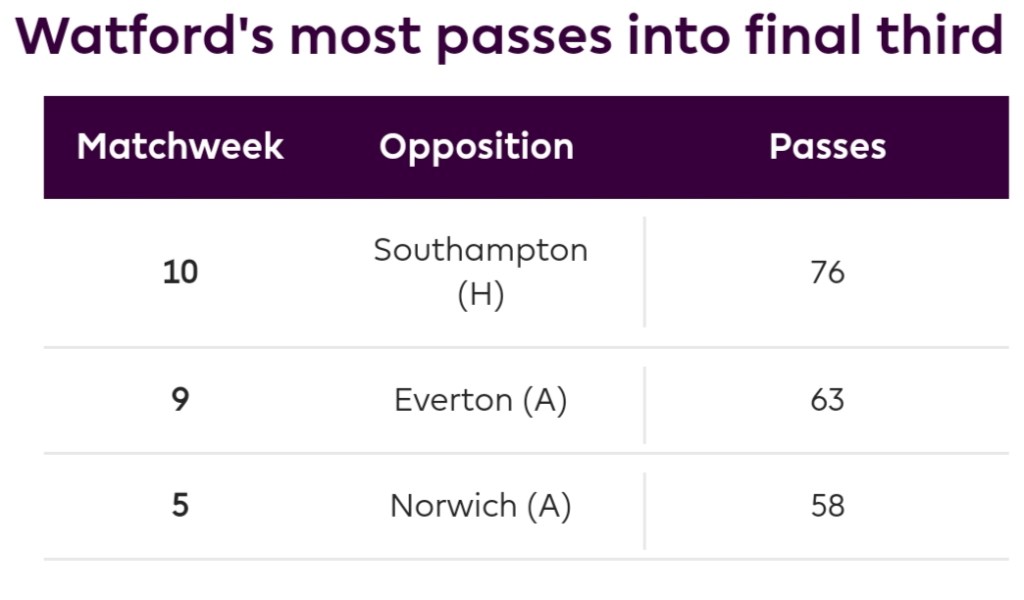Select the Everton (A) opposition cell
Viewport: 1024px width, 600px height.
(480, 400)
